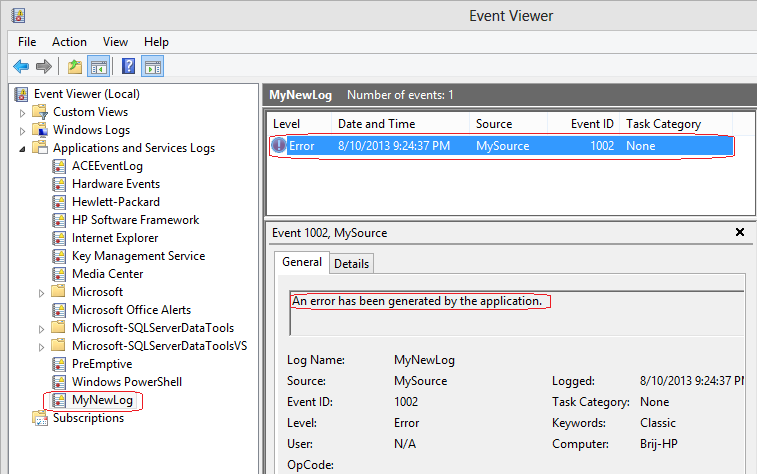Collapse Applications and Services Logs node
Screen dimensions: 757x474
point(22,149)
